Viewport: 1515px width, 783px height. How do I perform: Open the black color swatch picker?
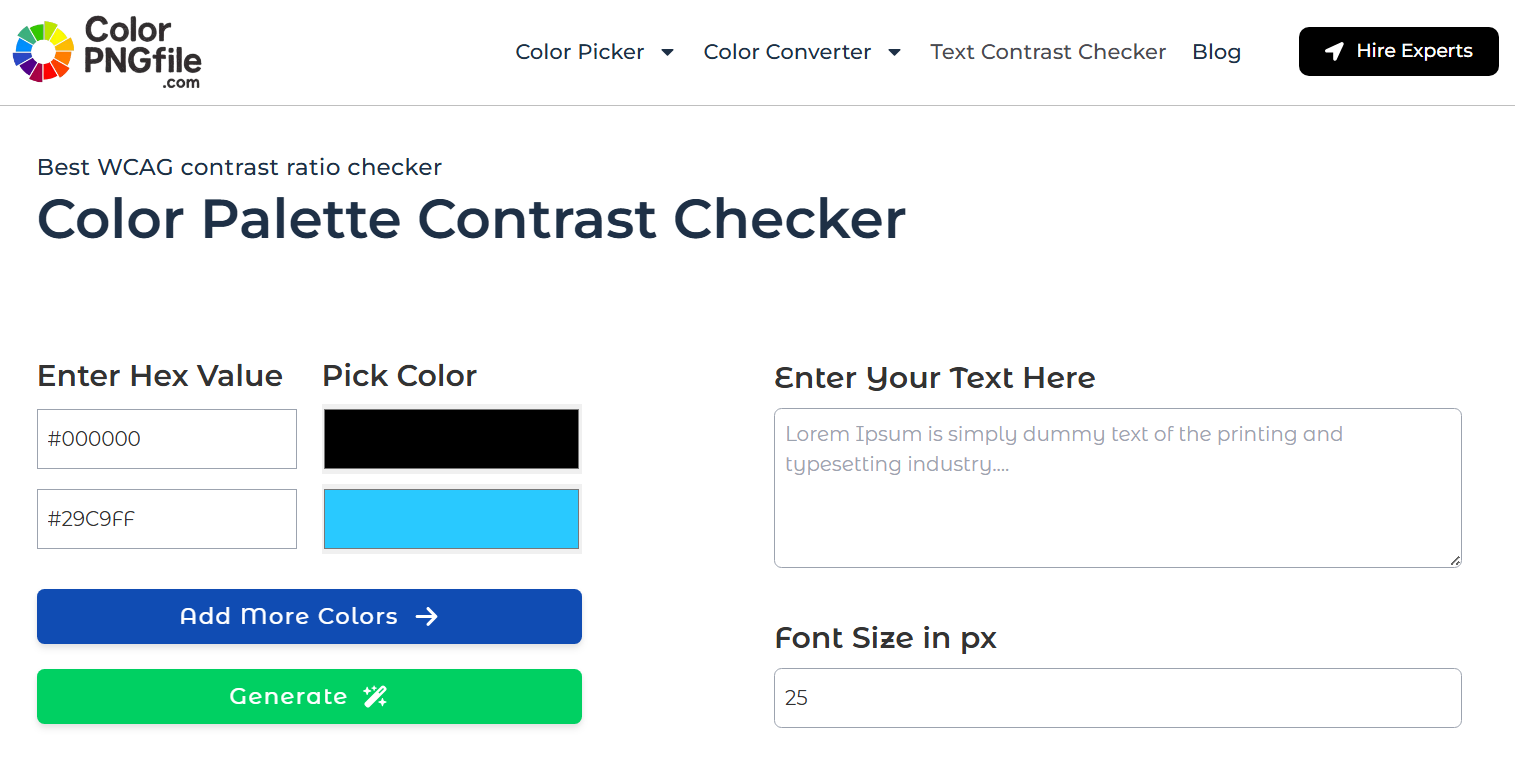click(451, 438)
